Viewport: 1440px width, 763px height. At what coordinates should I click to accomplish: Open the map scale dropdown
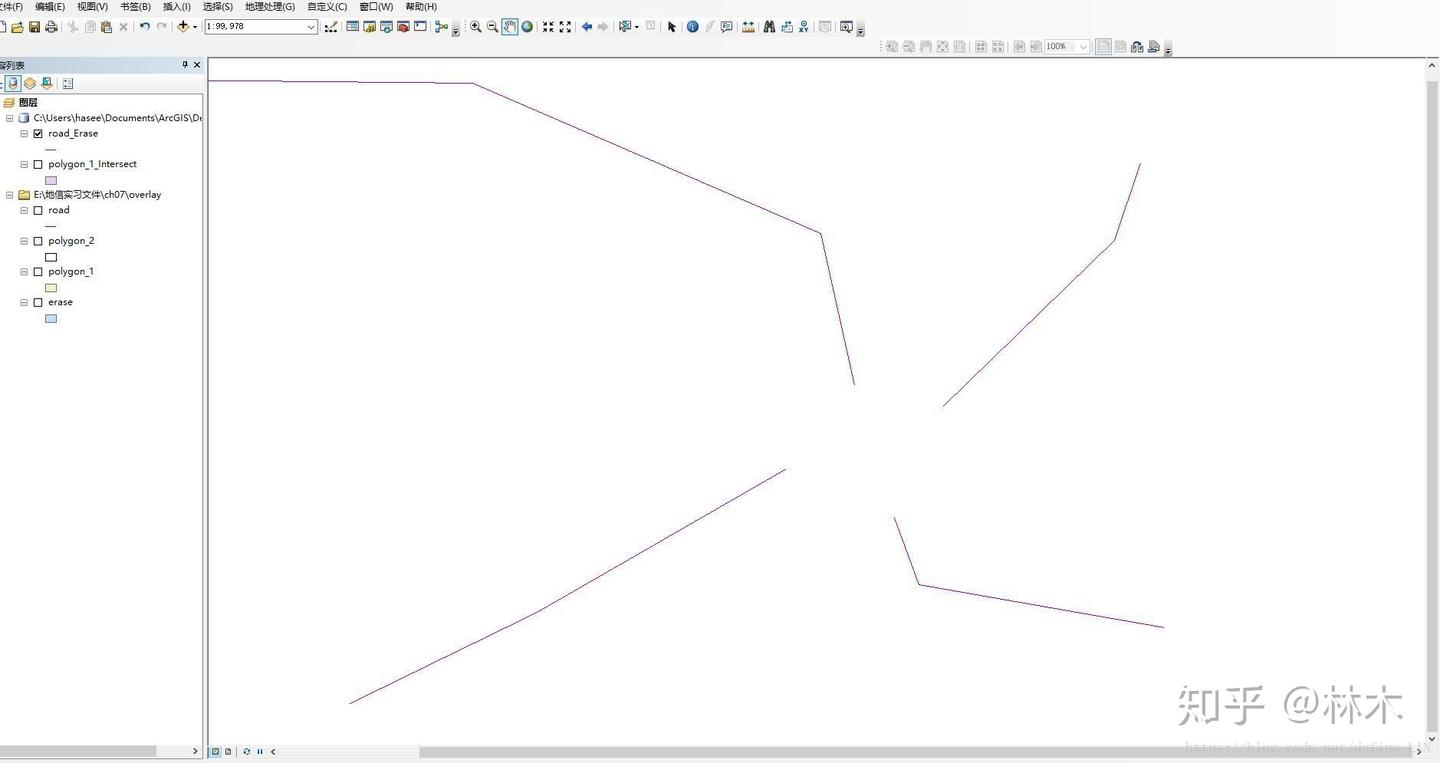point(311,27)
